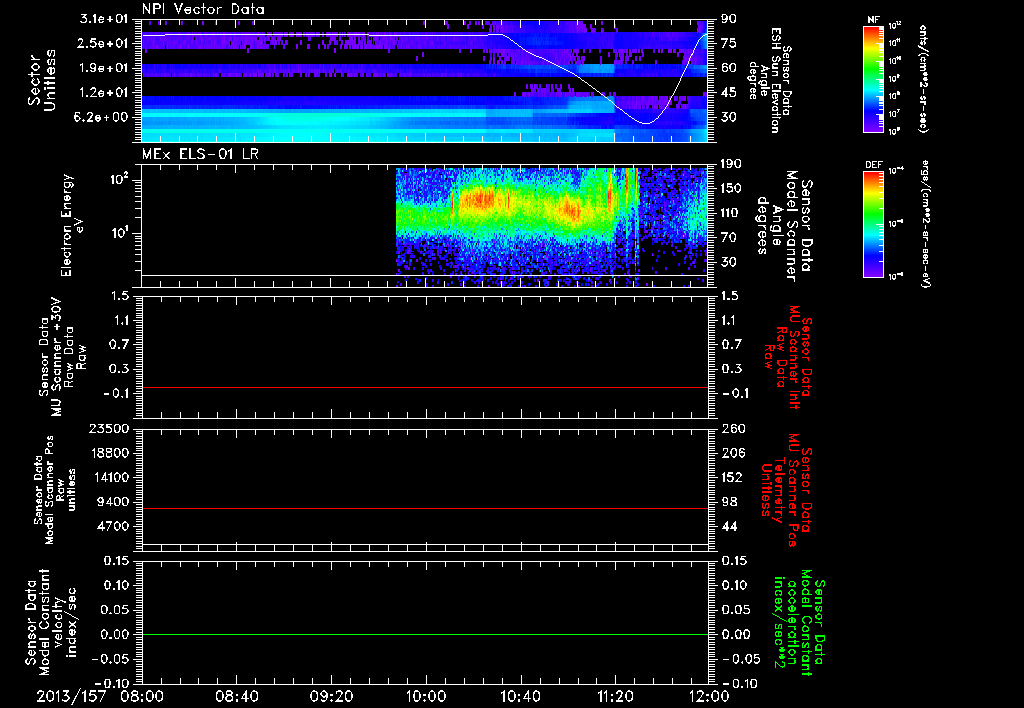Click the '09:20' time axis label
Screen dimensions: 1024x708
point(331,696)
